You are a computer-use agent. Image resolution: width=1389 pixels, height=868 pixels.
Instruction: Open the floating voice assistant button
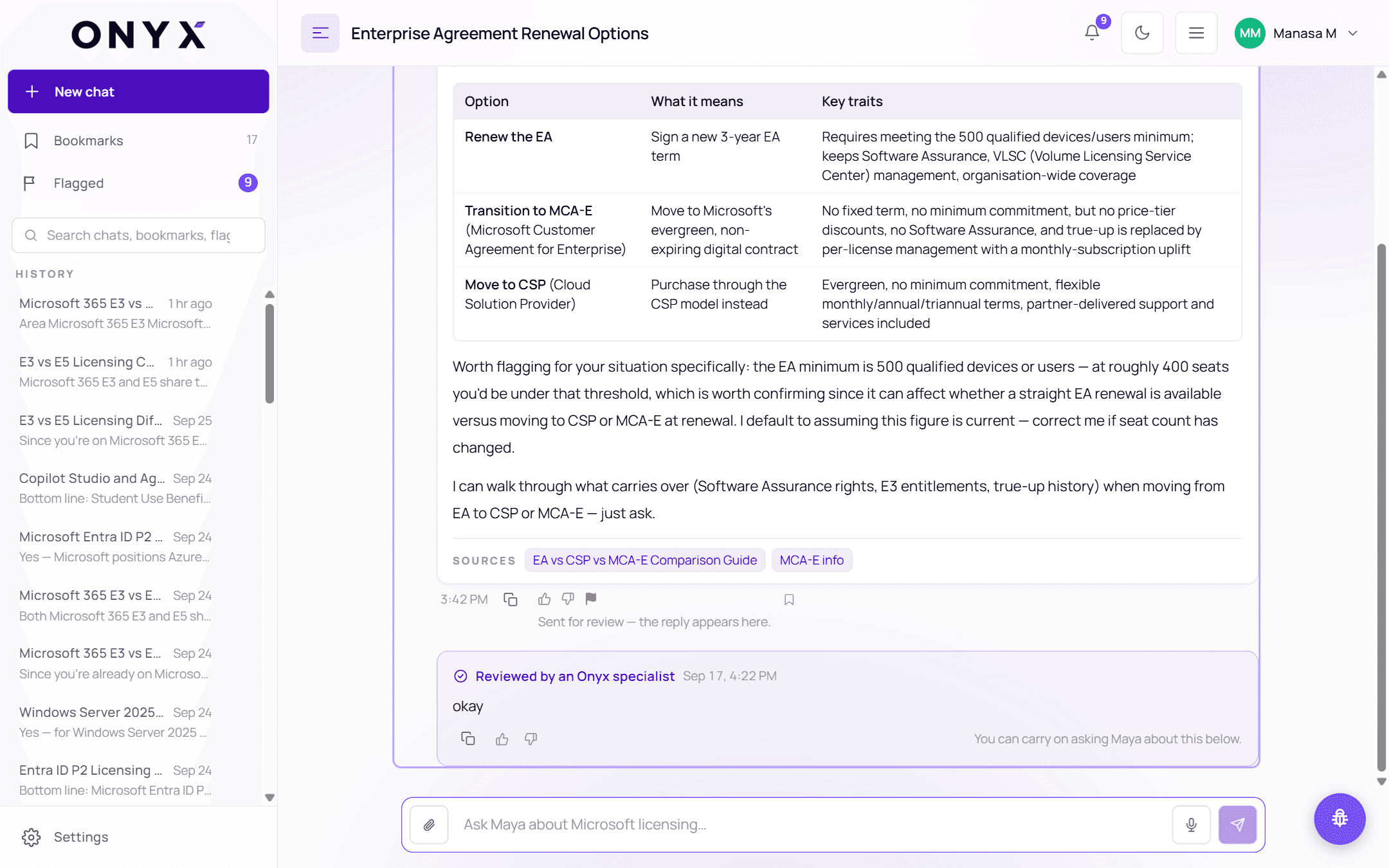[1339, 818]
